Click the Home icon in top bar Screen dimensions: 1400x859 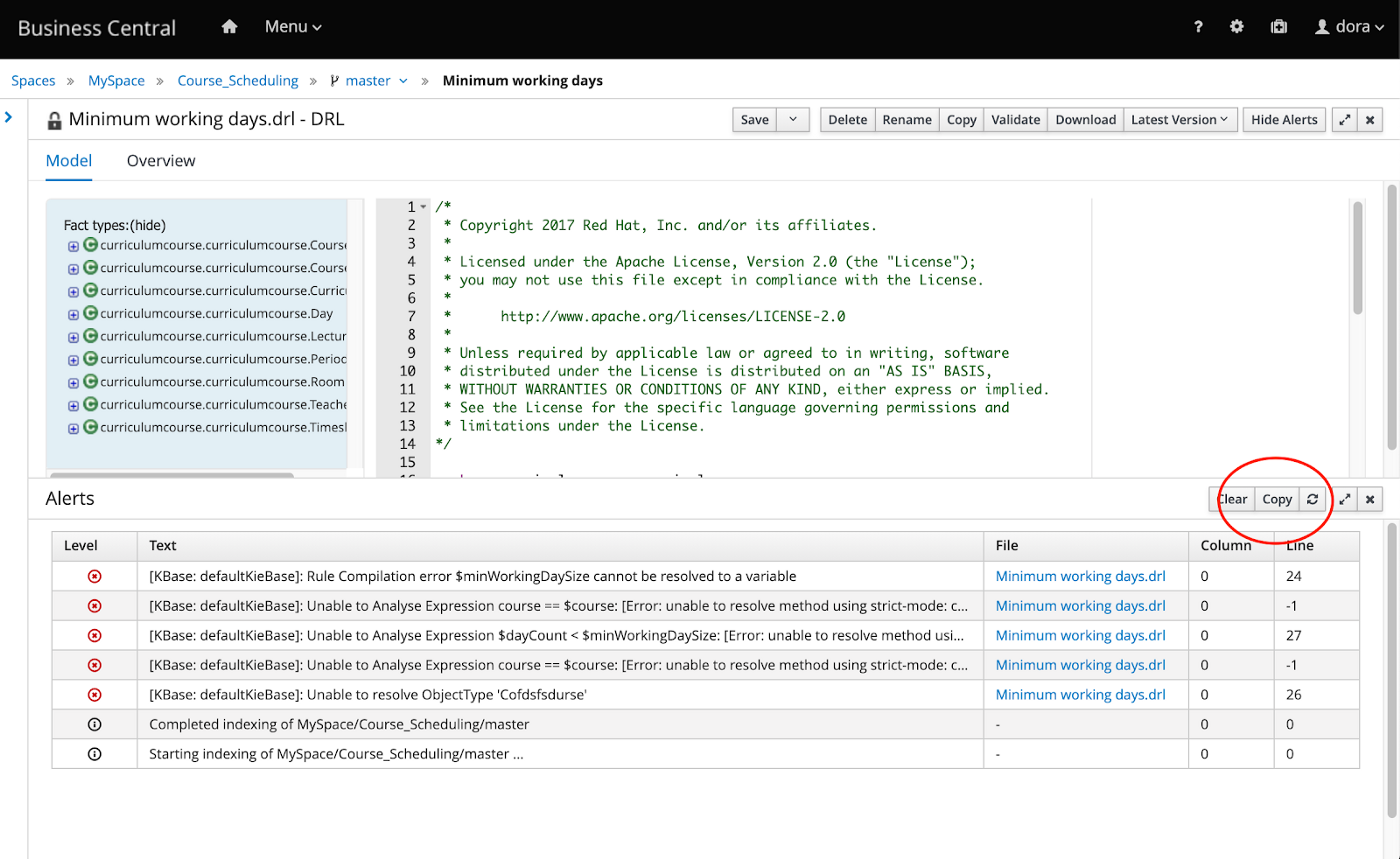(x=229, y=27)
